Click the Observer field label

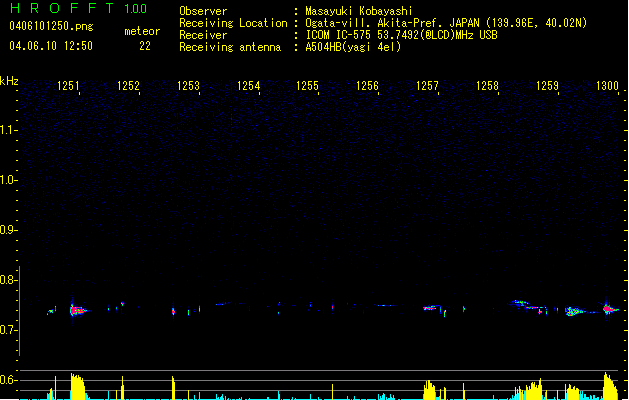203,11
